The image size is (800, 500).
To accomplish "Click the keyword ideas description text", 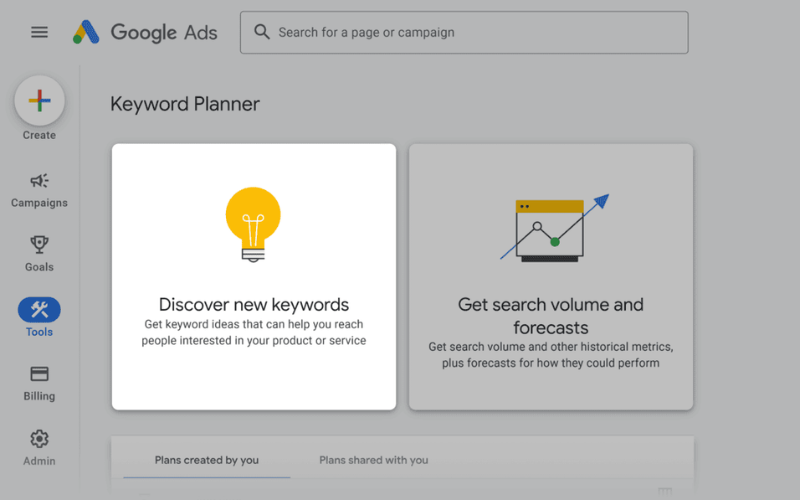I will point(254,332).
